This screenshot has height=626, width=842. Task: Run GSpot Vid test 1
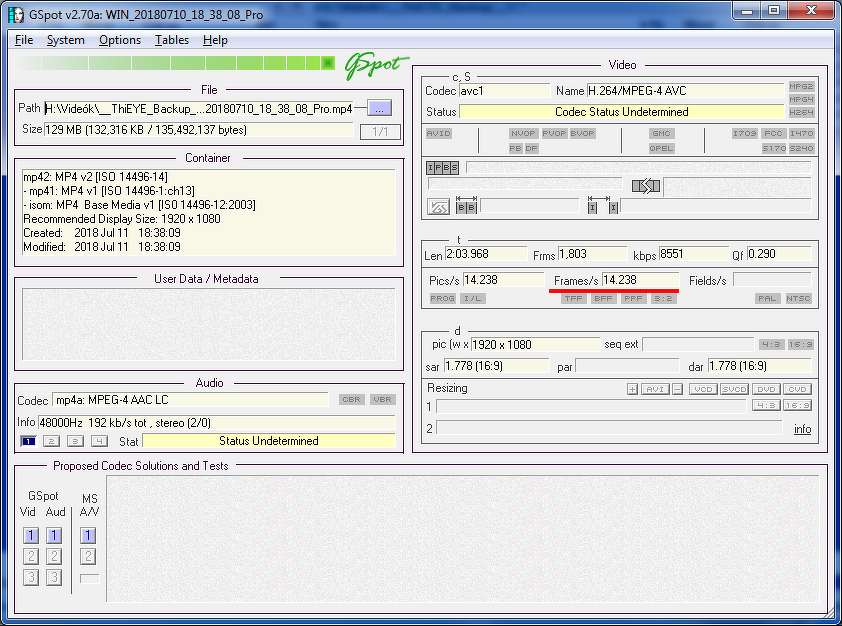pos(31,535)
